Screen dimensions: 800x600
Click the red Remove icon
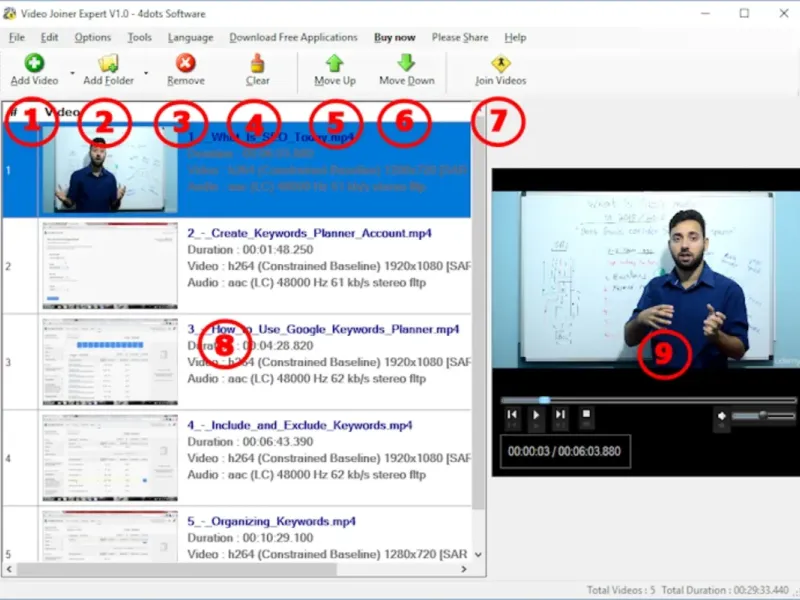[x=186, y=63]
